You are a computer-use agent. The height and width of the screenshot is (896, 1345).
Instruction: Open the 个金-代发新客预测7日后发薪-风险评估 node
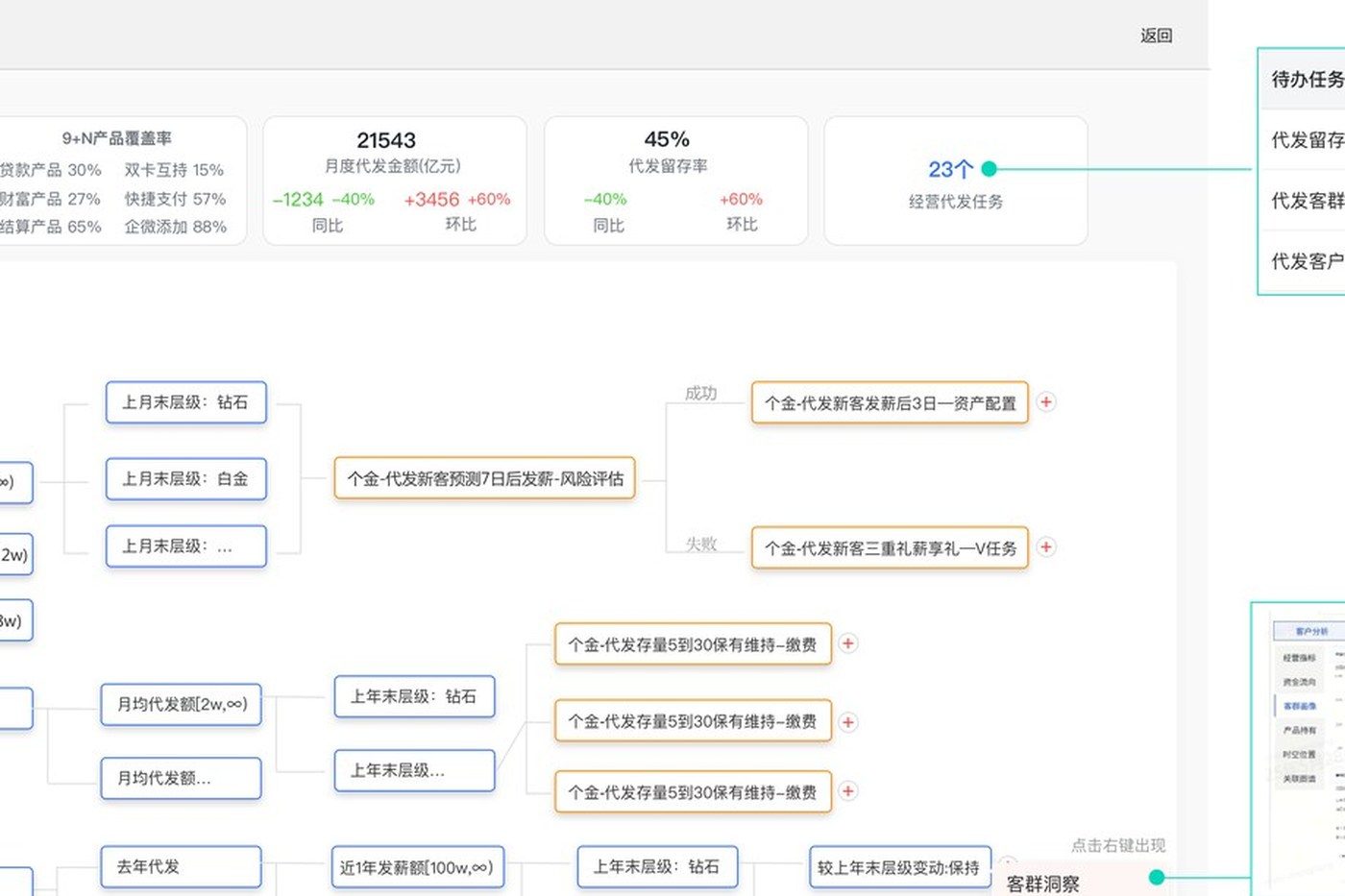(485, 478)
